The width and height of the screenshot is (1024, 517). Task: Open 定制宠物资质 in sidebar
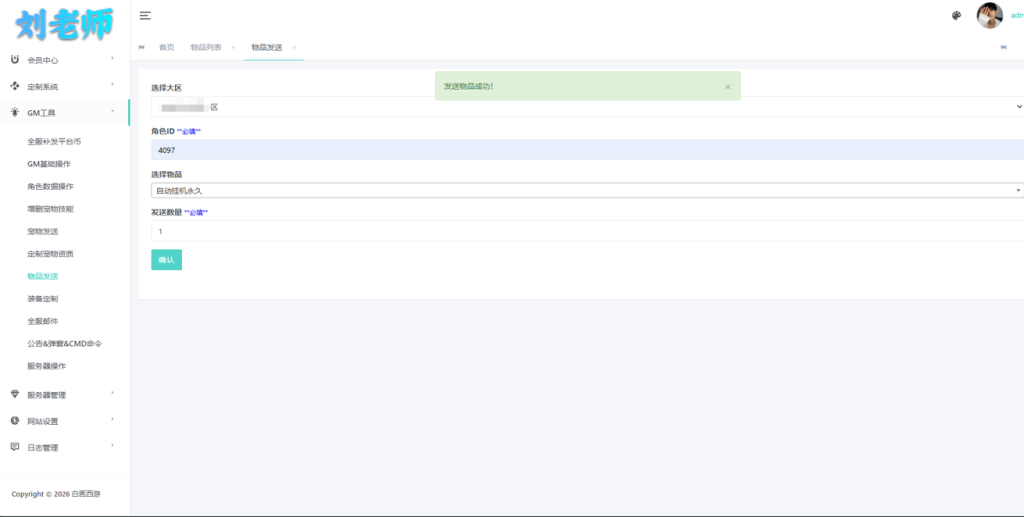point(50,254)
